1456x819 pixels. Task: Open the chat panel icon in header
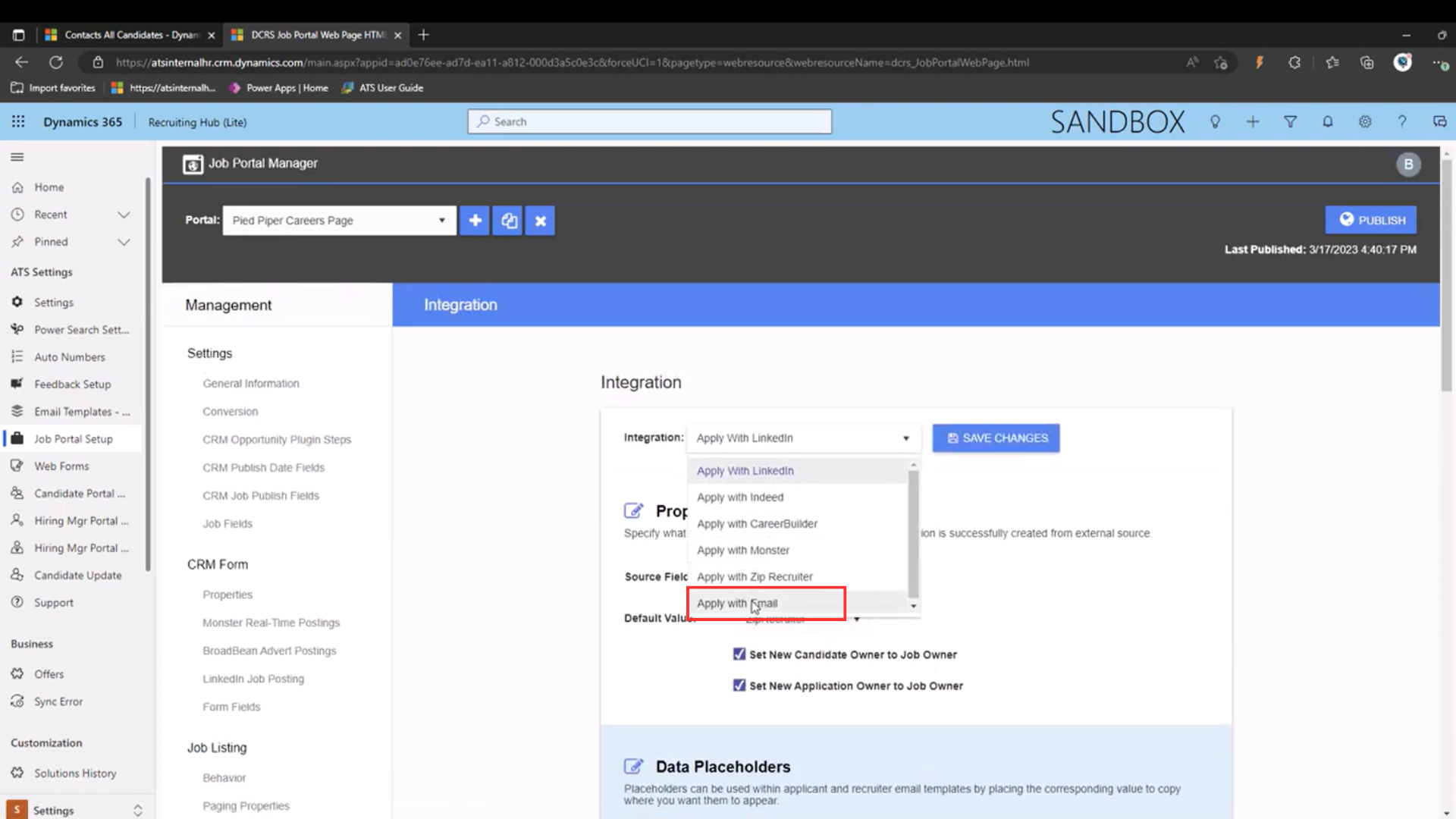tap(1439, 121)
